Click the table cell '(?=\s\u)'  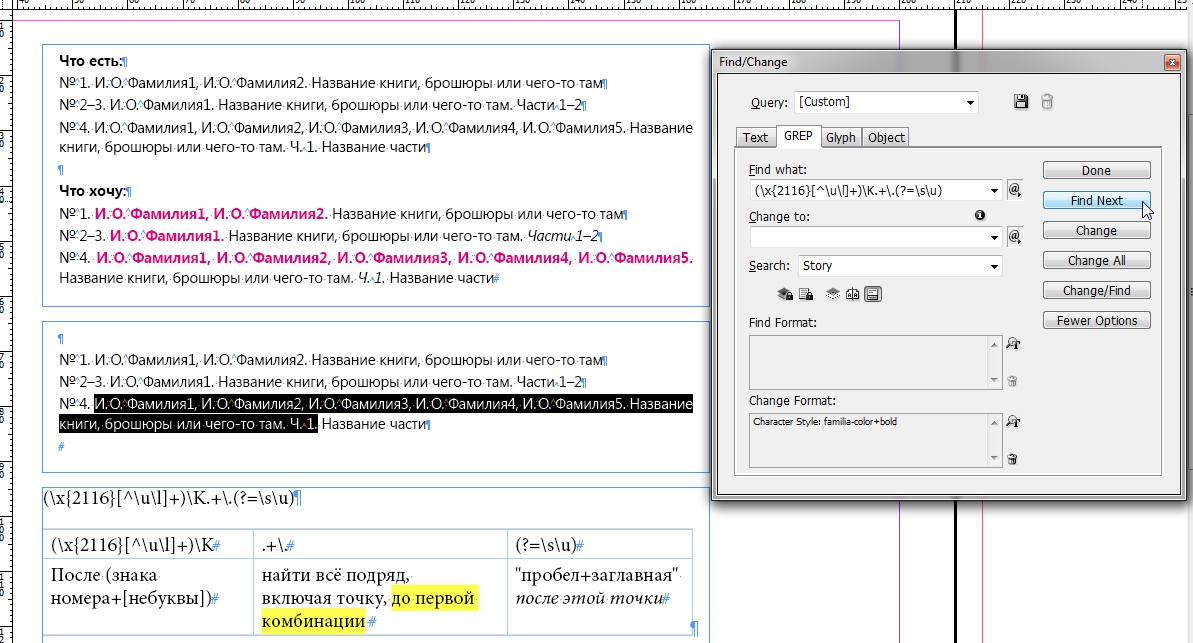point(600,545)
